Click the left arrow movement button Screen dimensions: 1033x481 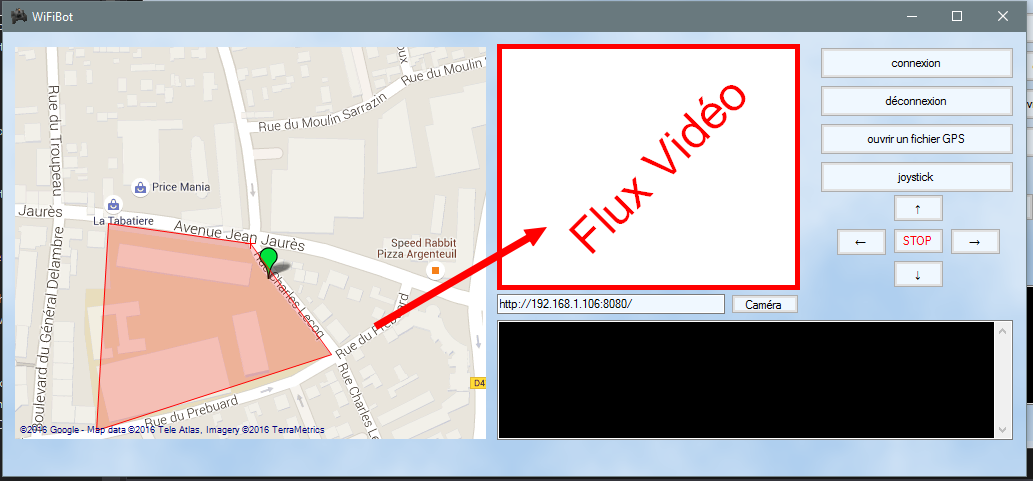tap(860, 242)
